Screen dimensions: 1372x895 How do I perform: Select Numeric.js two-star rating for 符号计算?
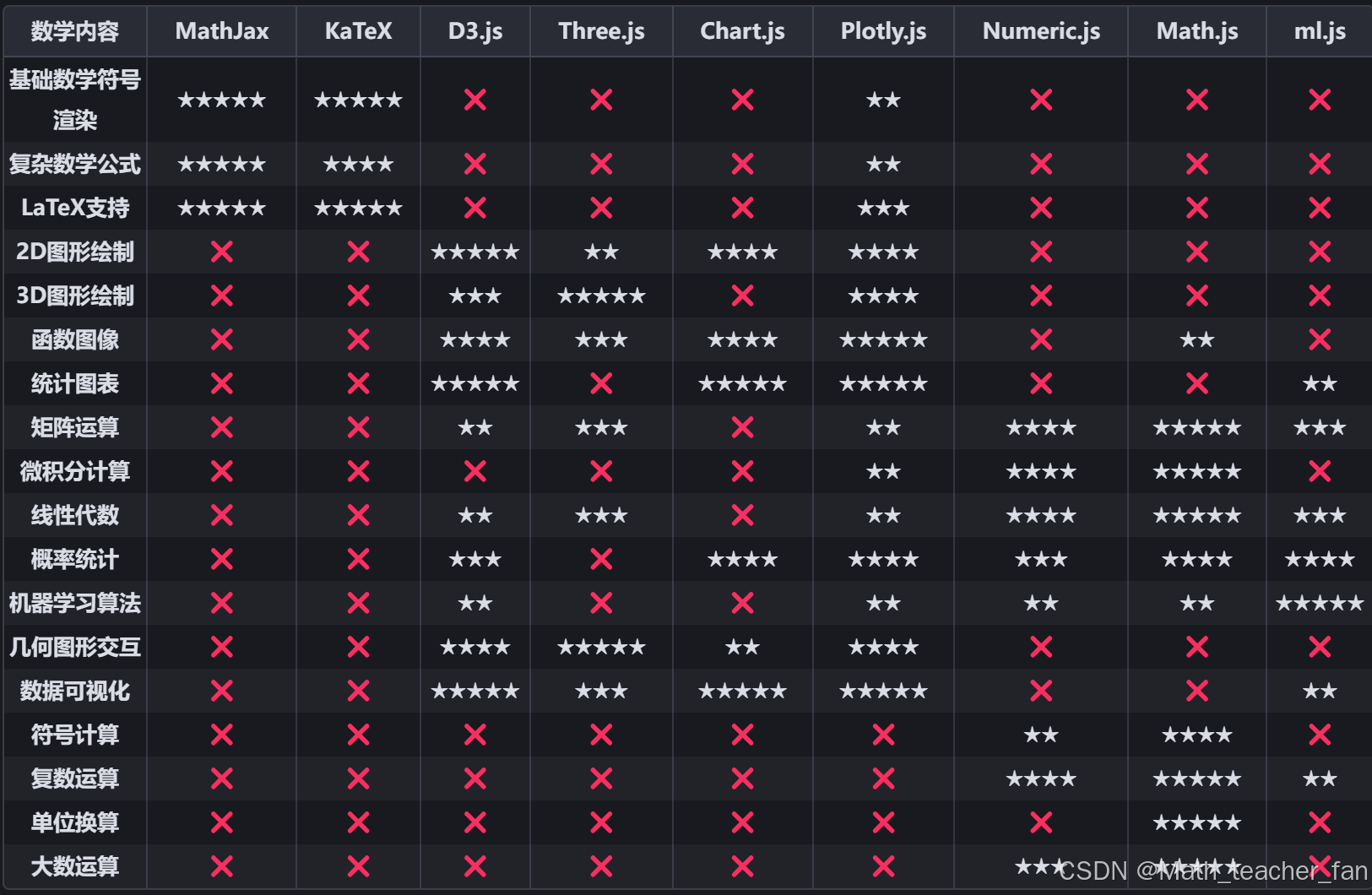(x=1041, y=735)
